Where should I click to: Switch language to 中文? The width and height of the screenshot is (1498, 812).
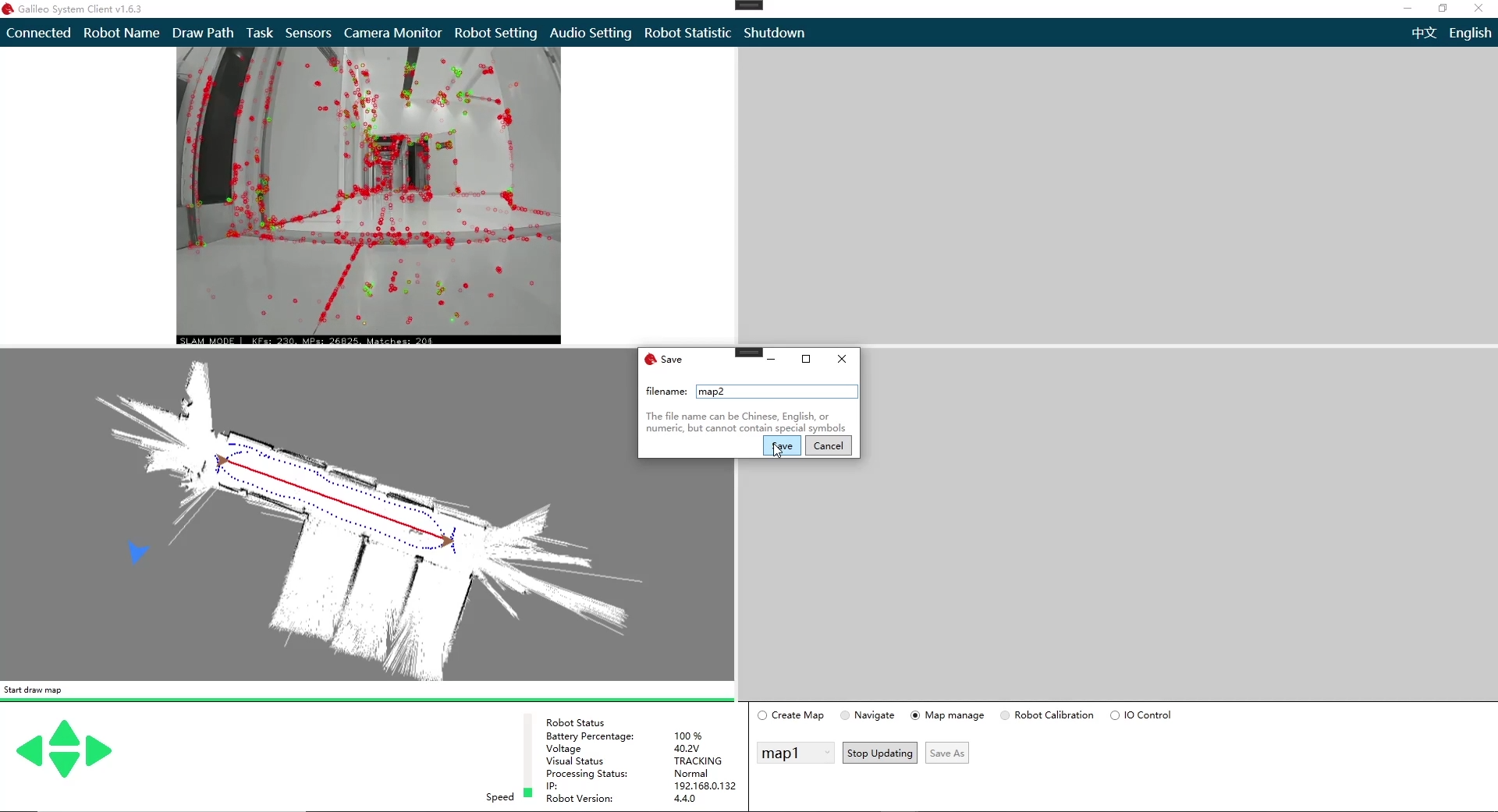click(x=1424, y=33)
